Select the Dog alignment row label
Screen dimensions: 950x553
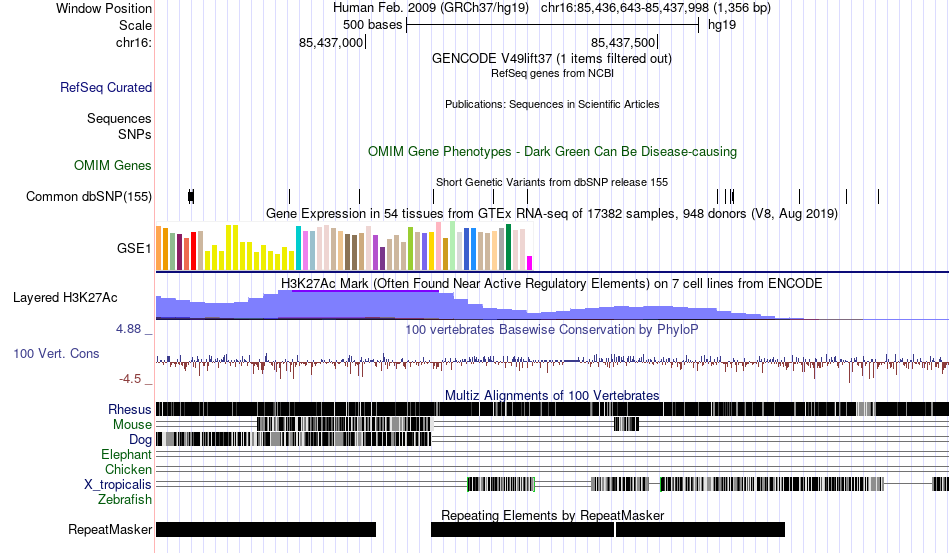(140, 440)
